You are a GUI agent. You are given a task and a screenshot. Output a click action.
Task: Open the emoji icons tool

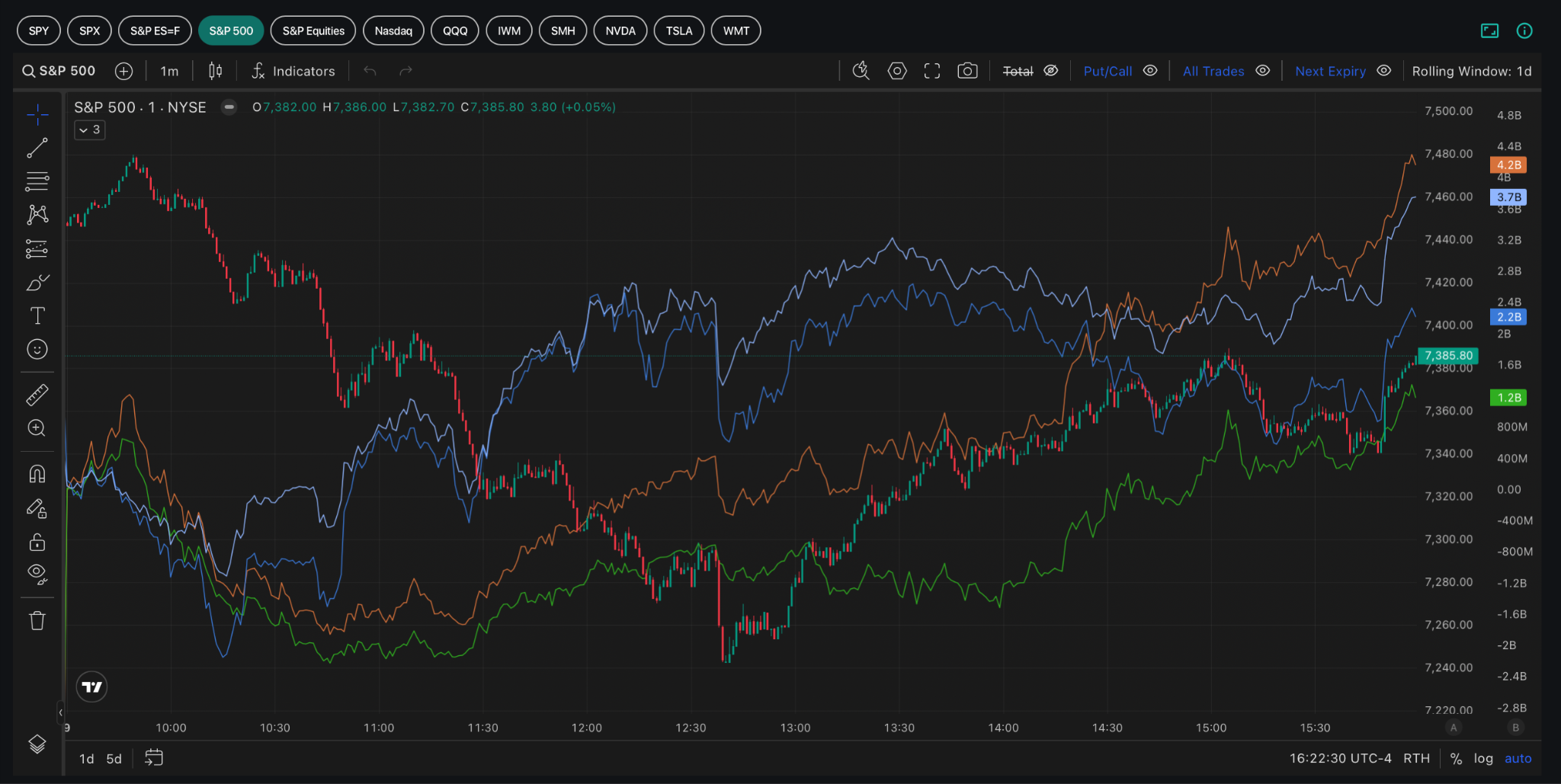click(x=37, y=349)
